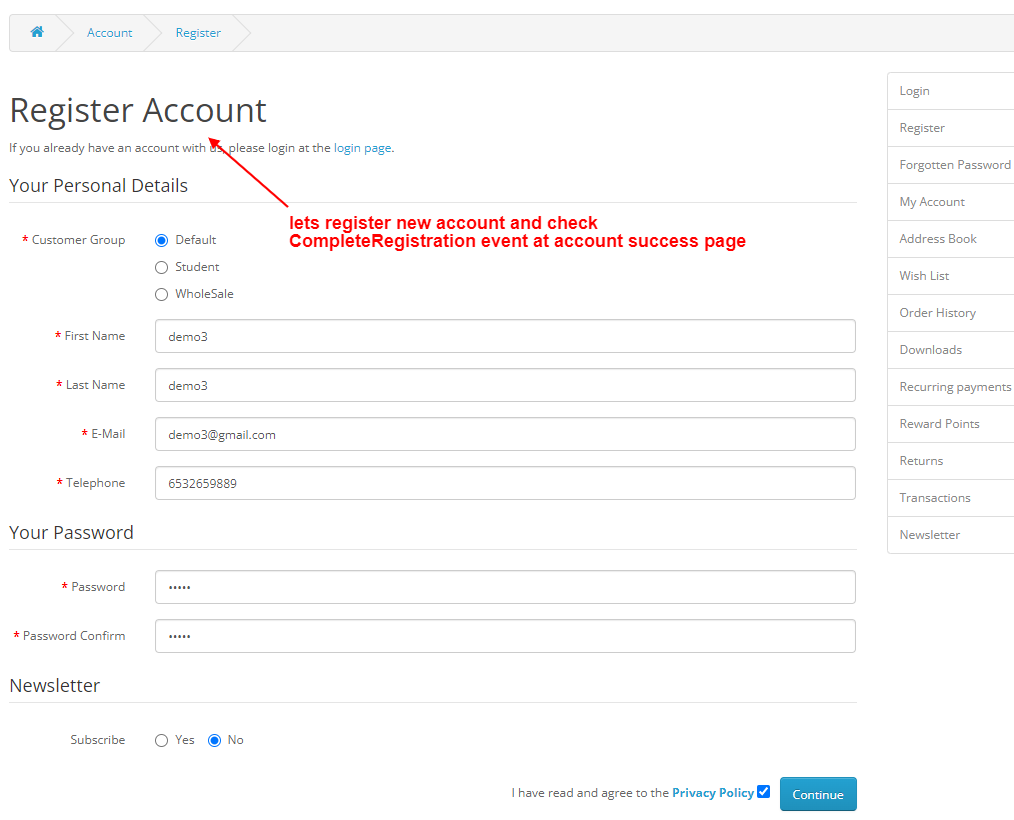Click into the E-Mail field

pyautogui.click(x=505, y=435)
